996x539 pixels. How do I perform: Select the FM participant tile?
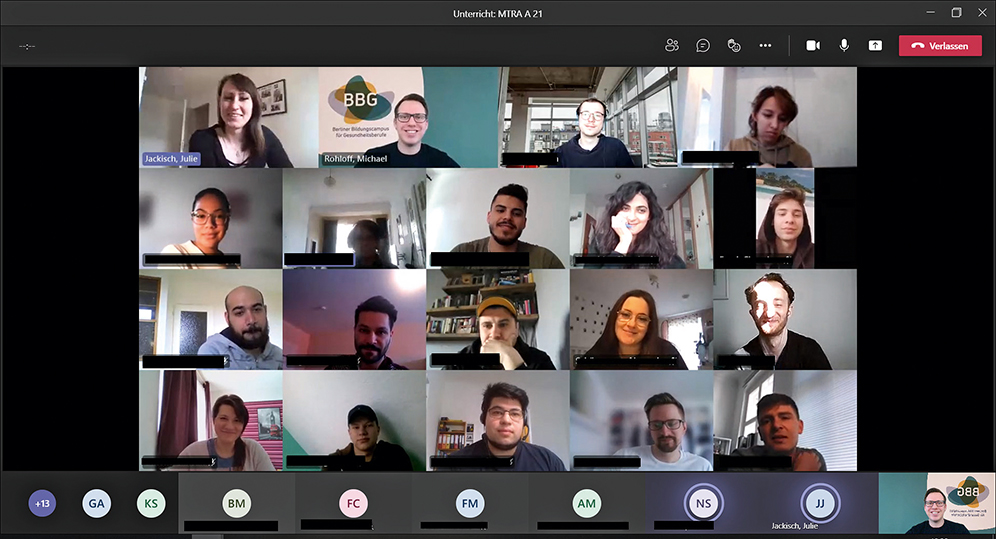[470, 503]
